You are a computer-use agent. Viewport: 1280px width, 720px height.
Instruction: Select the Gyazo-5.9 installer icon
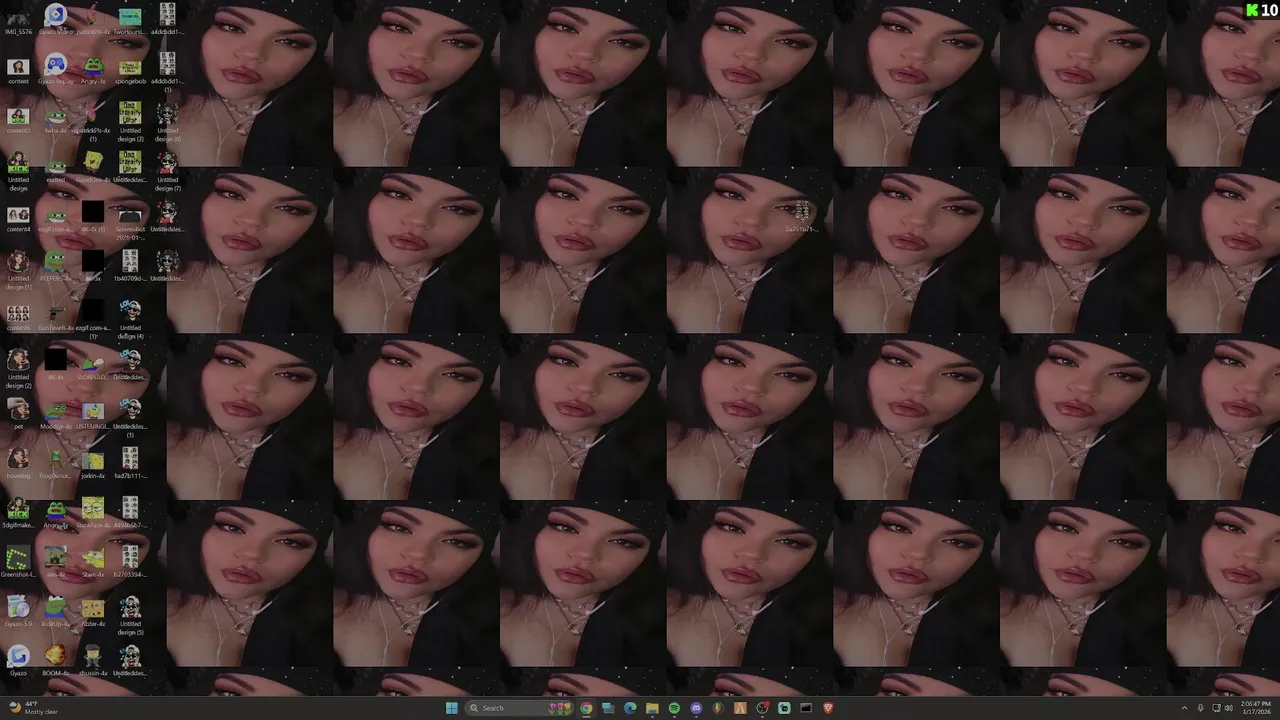18,611
